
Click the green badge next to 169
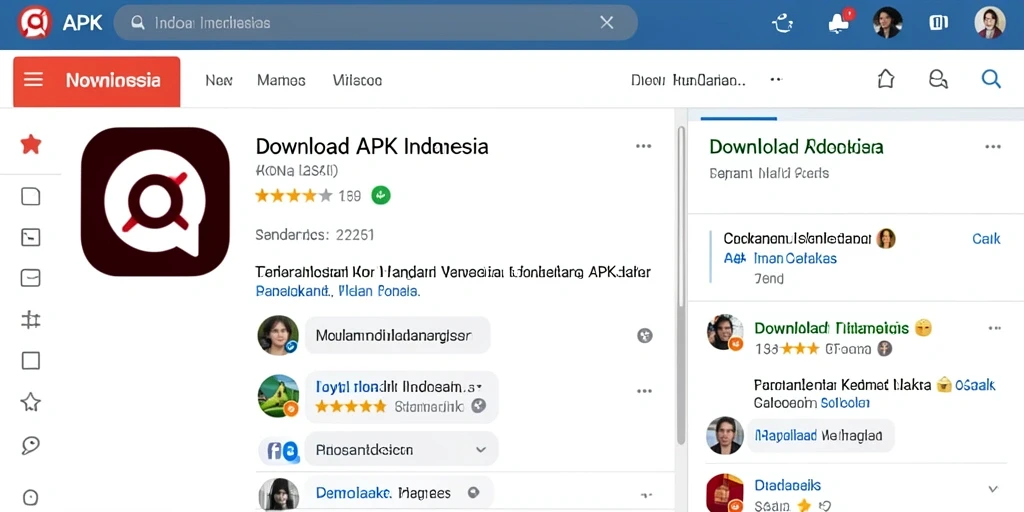click(381, 195)
